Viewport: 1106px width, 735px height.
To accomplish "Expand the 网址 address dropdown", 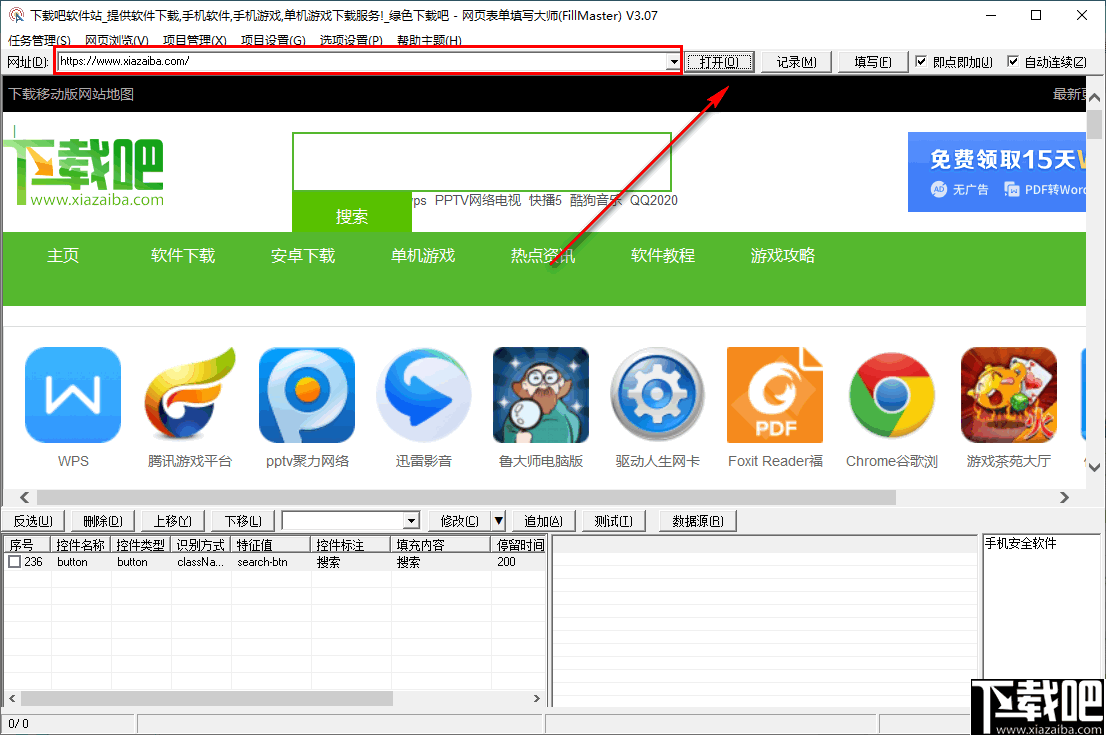I will click(x=674, y=62).
